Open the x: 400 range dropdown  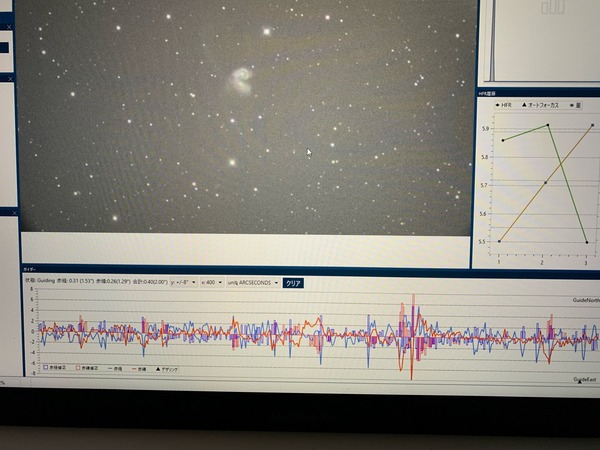pos(212,282)
